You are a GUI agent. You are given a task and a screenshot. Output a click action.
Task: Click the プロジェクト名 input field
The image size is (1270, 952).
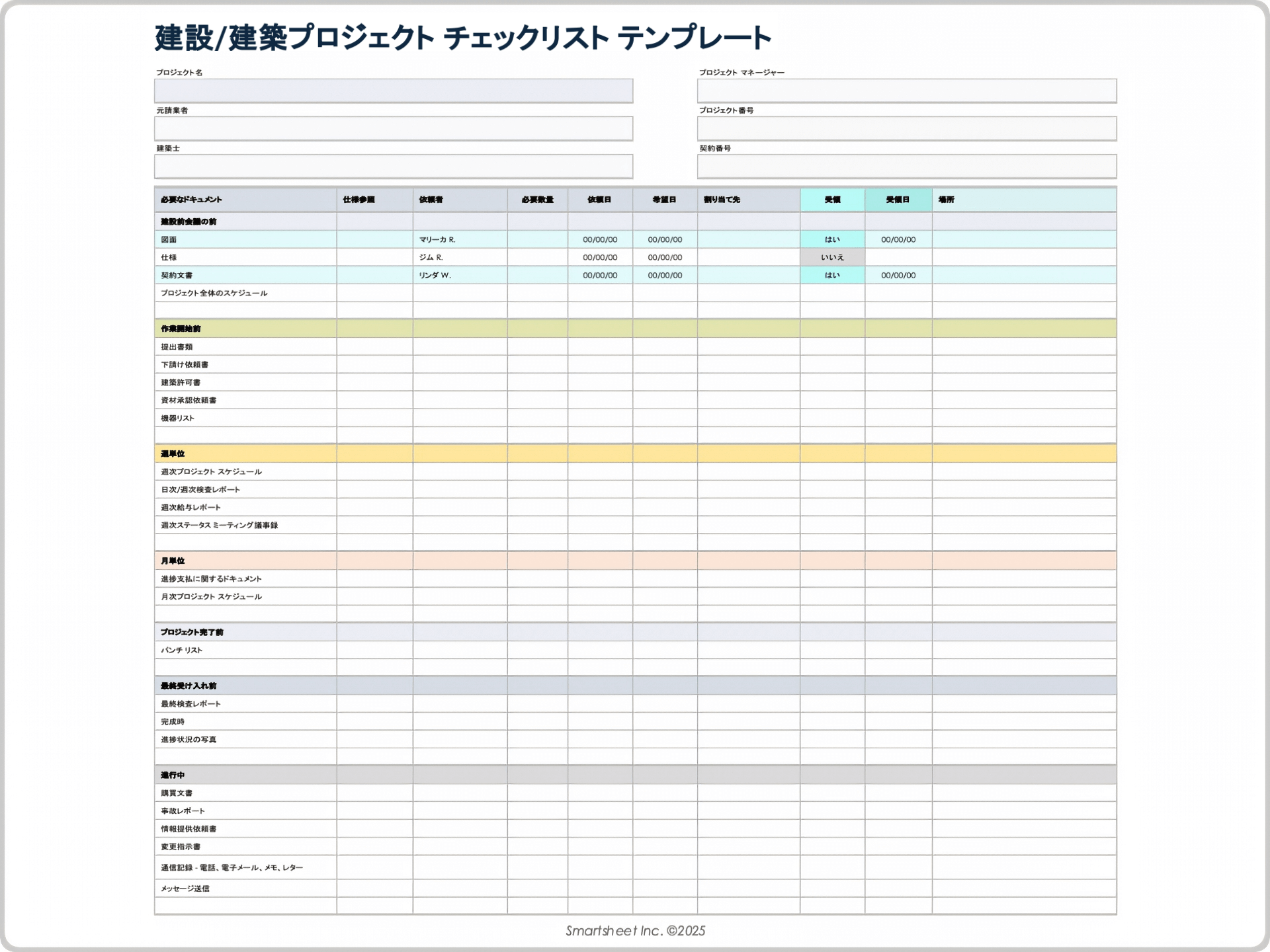[x=394, y=91]
